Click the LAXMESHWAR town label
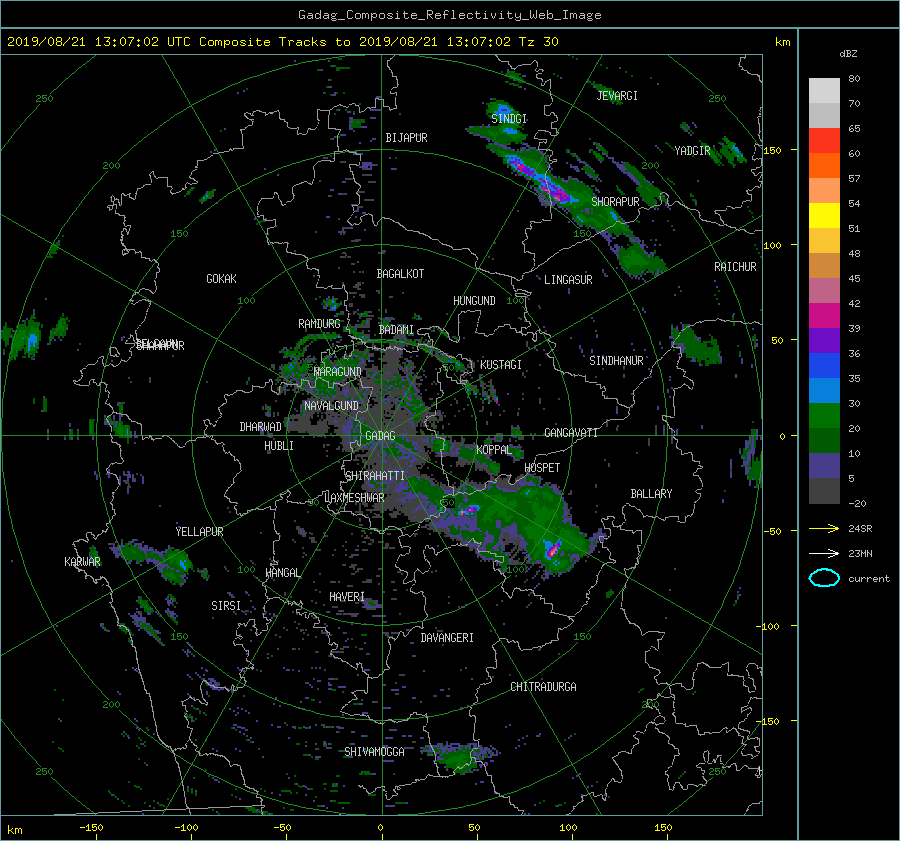900x841 pixels. (x=354, y=498)
